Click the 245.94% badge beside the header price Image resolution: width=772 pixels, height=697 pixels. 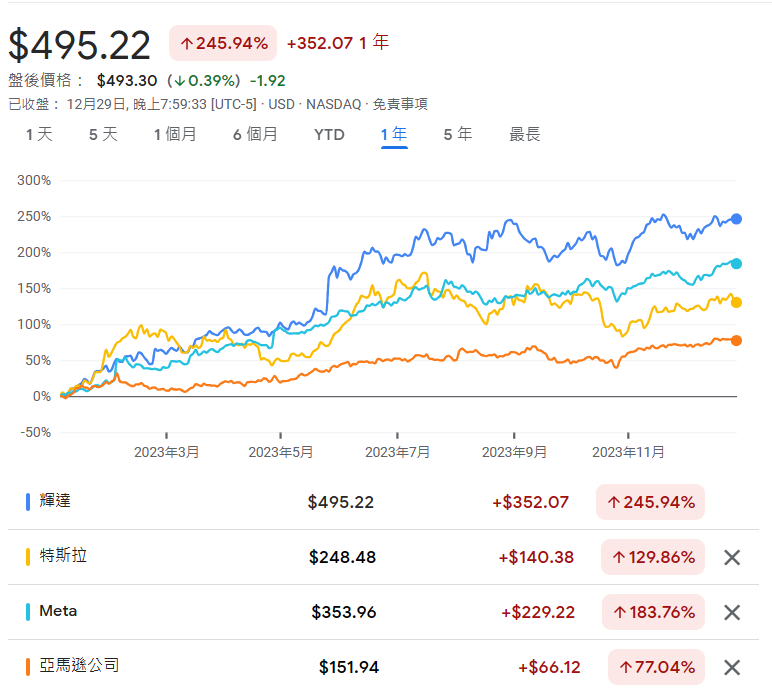pyautogui.click(x=223, y=43)
